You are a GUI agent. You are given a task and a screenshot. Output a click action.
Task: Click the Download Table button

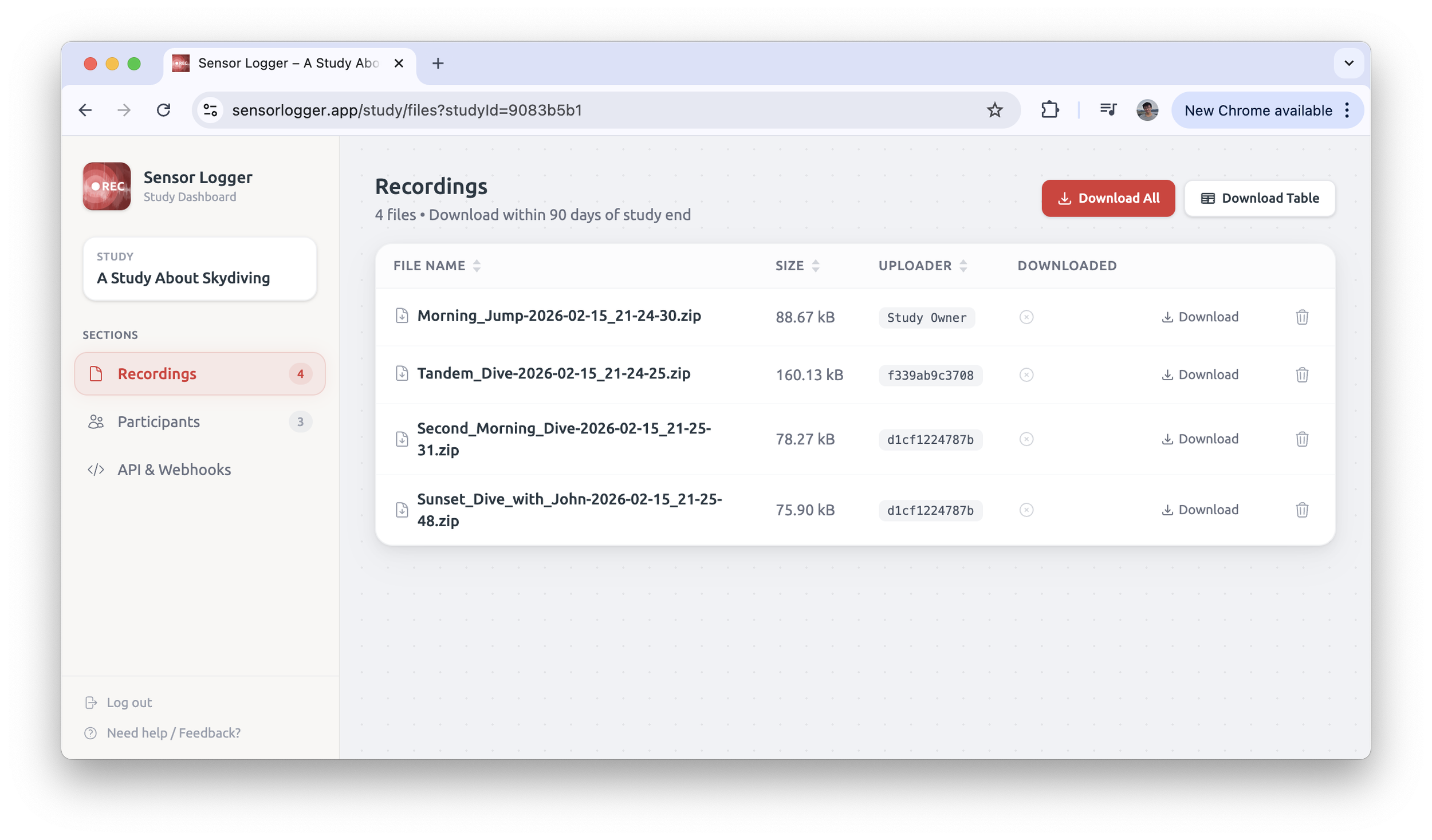point(1259,198)
